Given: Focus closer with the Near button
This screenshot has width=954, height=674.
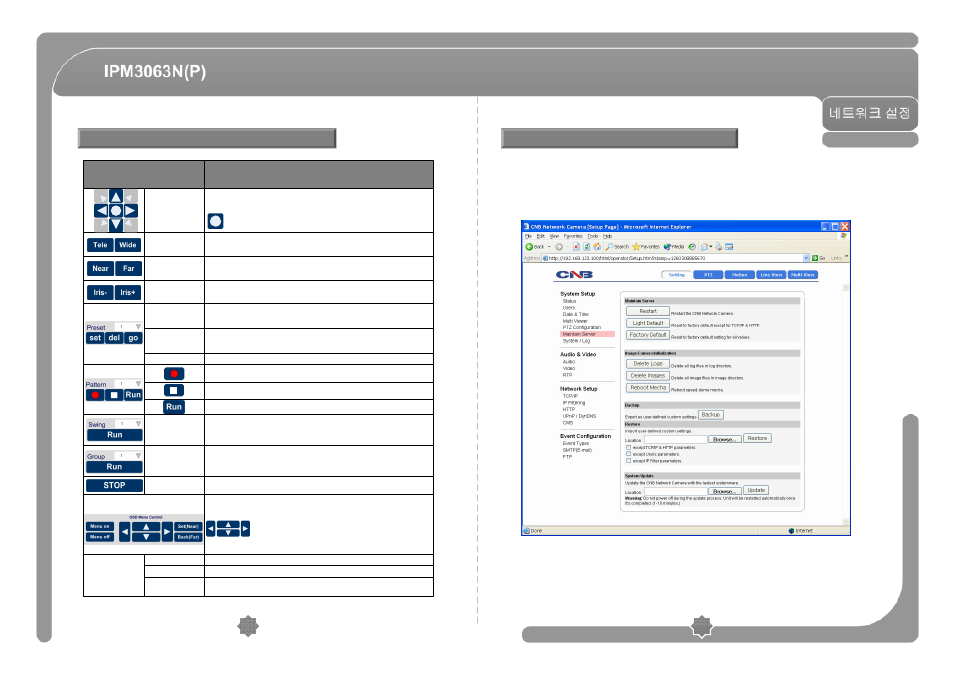Looking at the screenshot, I should (x=100, y=268).
